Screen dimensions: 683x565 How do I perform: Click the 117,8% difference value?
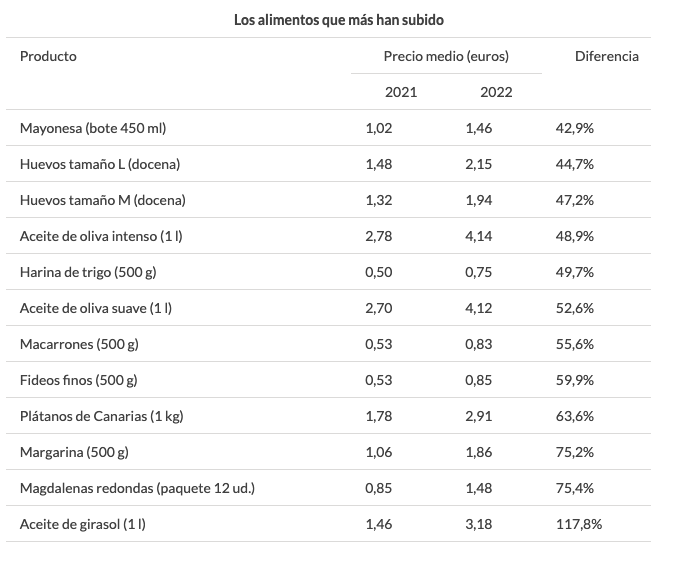click(579, 524)
